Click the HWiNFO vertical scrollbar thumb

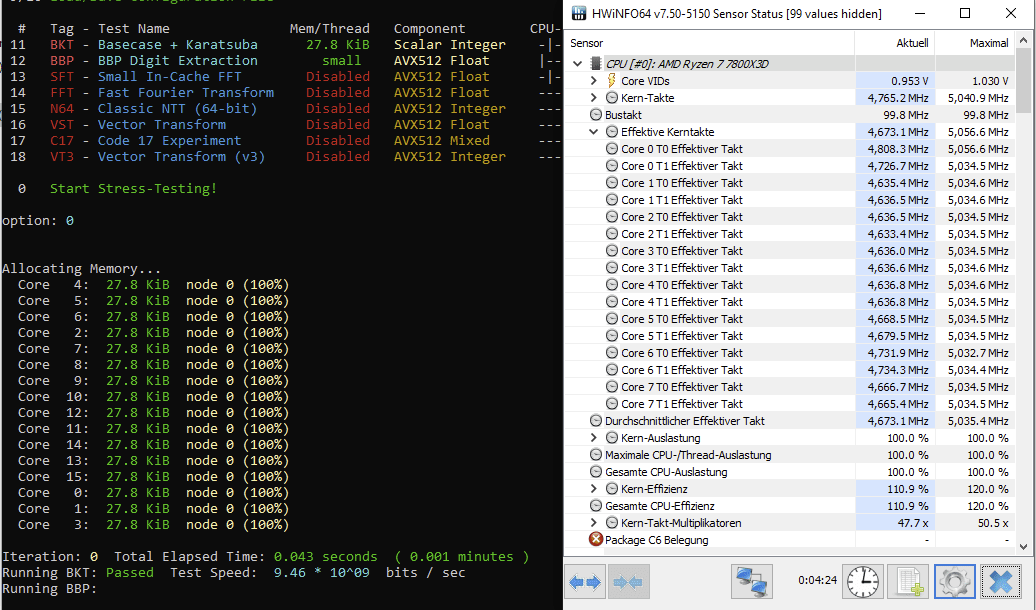click(1023, 79)
